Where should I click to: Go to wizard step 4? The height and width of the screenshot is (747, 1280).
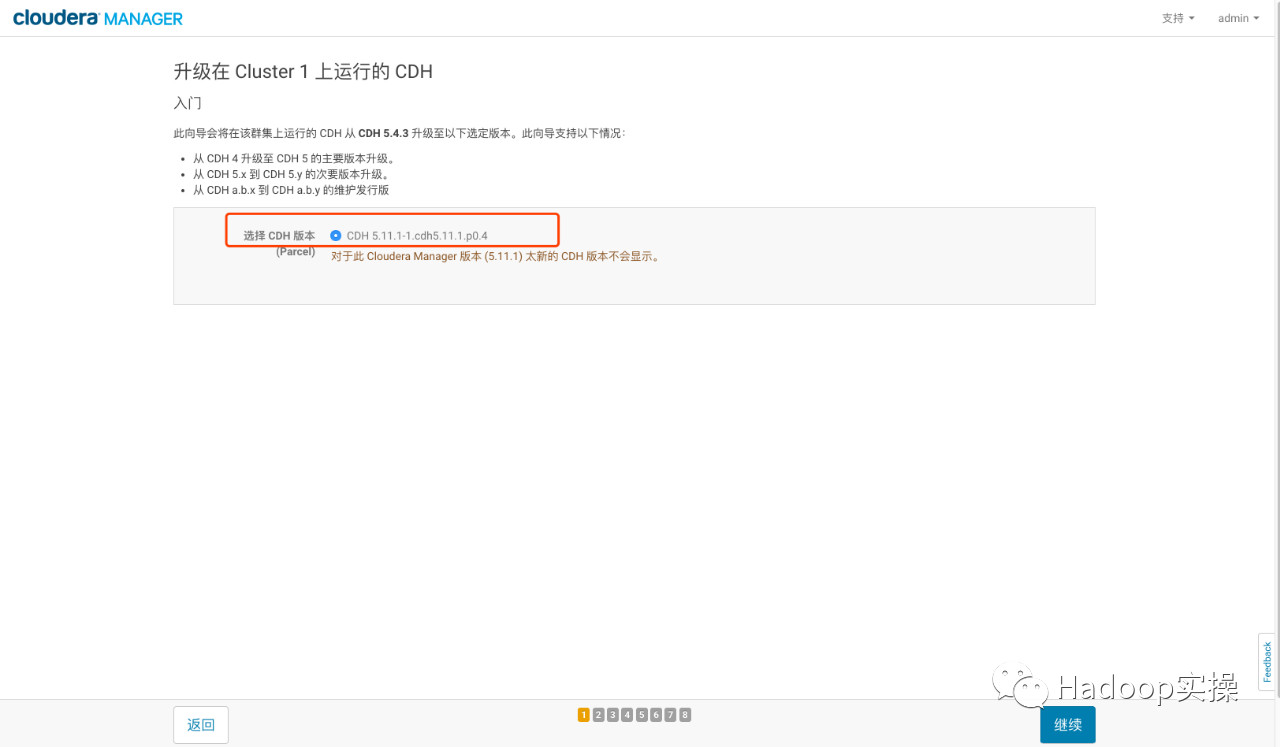pyautogui.click(x=627, y=715)
